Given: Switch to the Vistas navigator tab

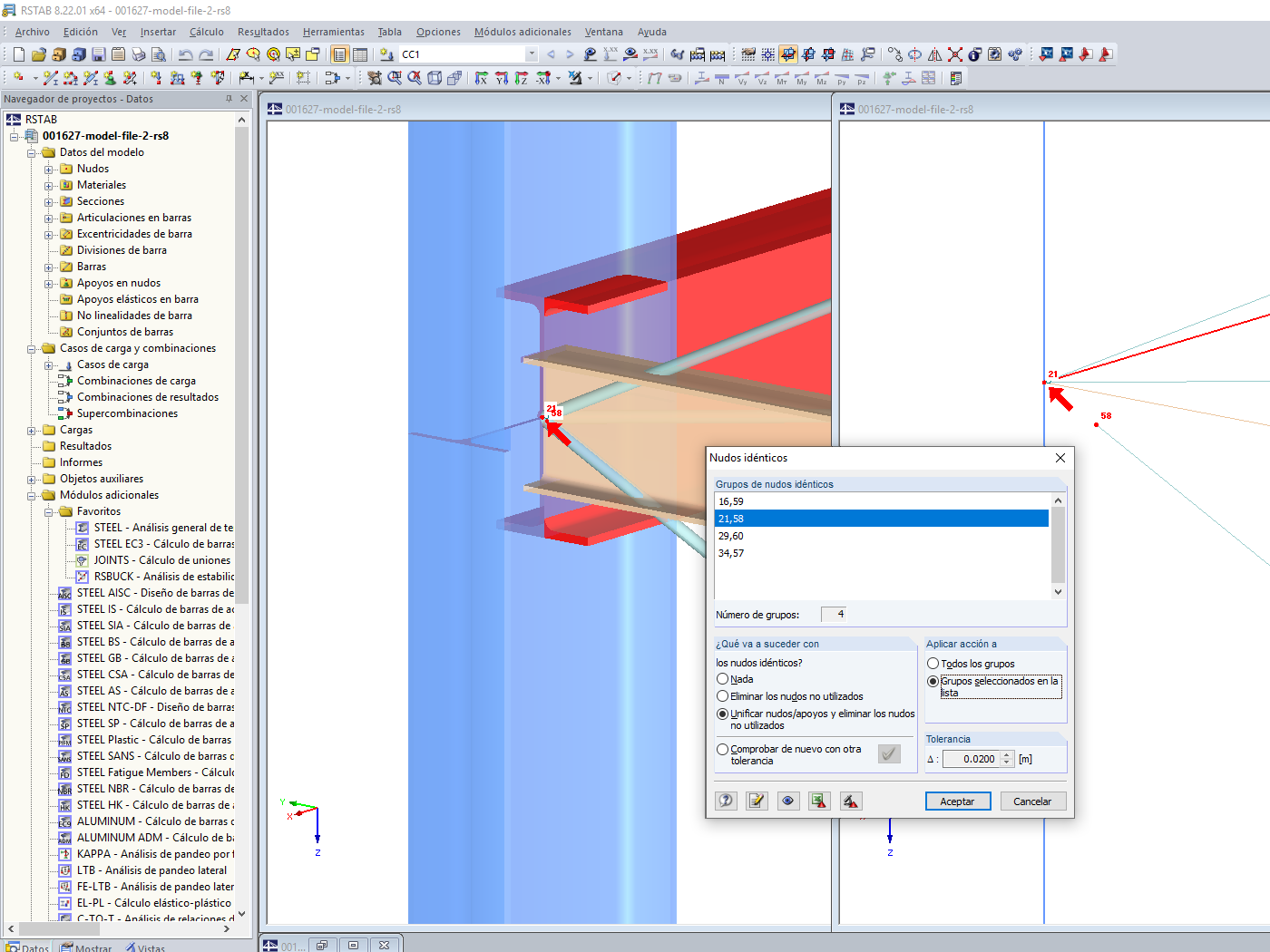Looking at the screenshot, I should [x=145, y=947].
